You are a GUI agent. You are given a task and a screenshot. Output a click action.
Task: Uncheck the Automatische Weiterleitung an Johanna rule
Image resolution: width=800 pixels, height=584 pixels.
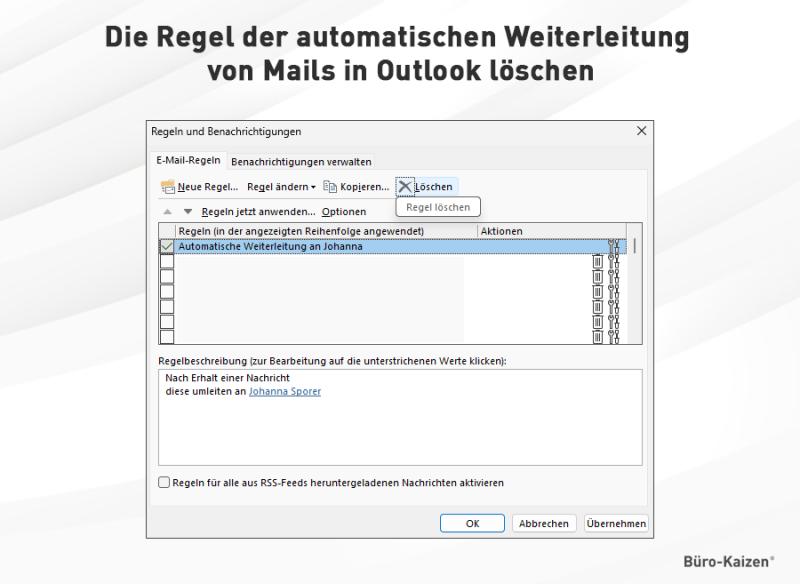(166, 246)
